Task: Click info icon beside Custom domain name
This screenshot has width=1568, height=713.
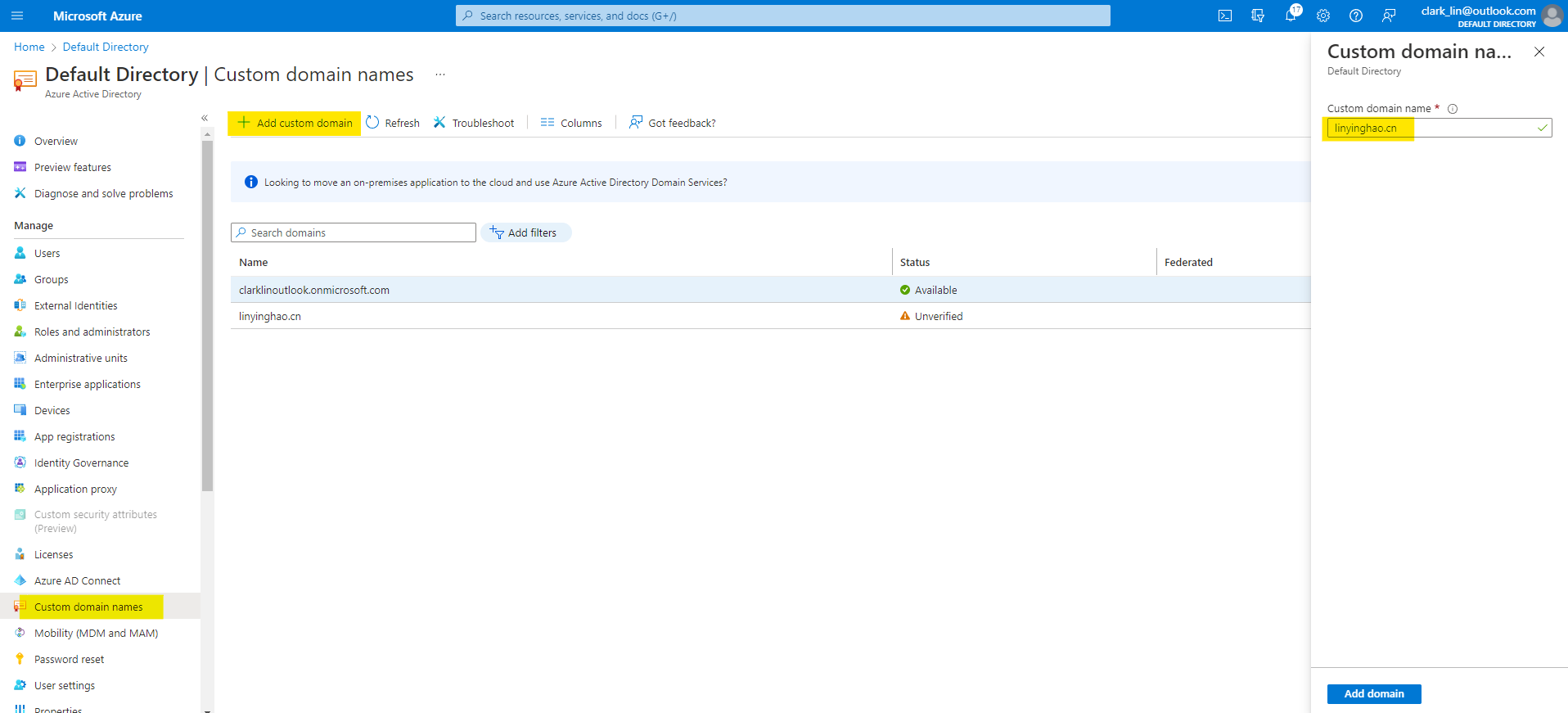Action: click(1453, 109)
